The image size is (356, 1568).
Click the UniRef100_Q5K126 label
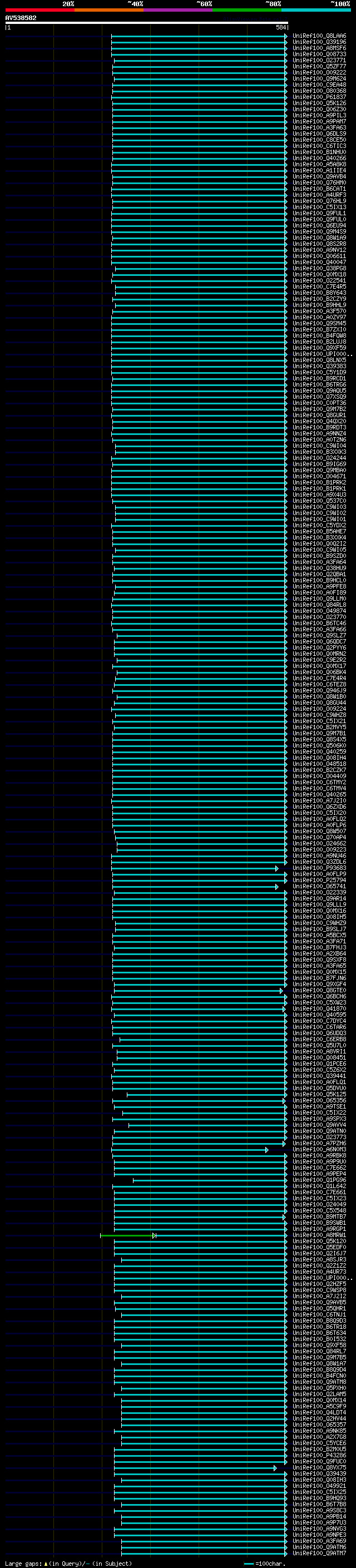(319, 103)
